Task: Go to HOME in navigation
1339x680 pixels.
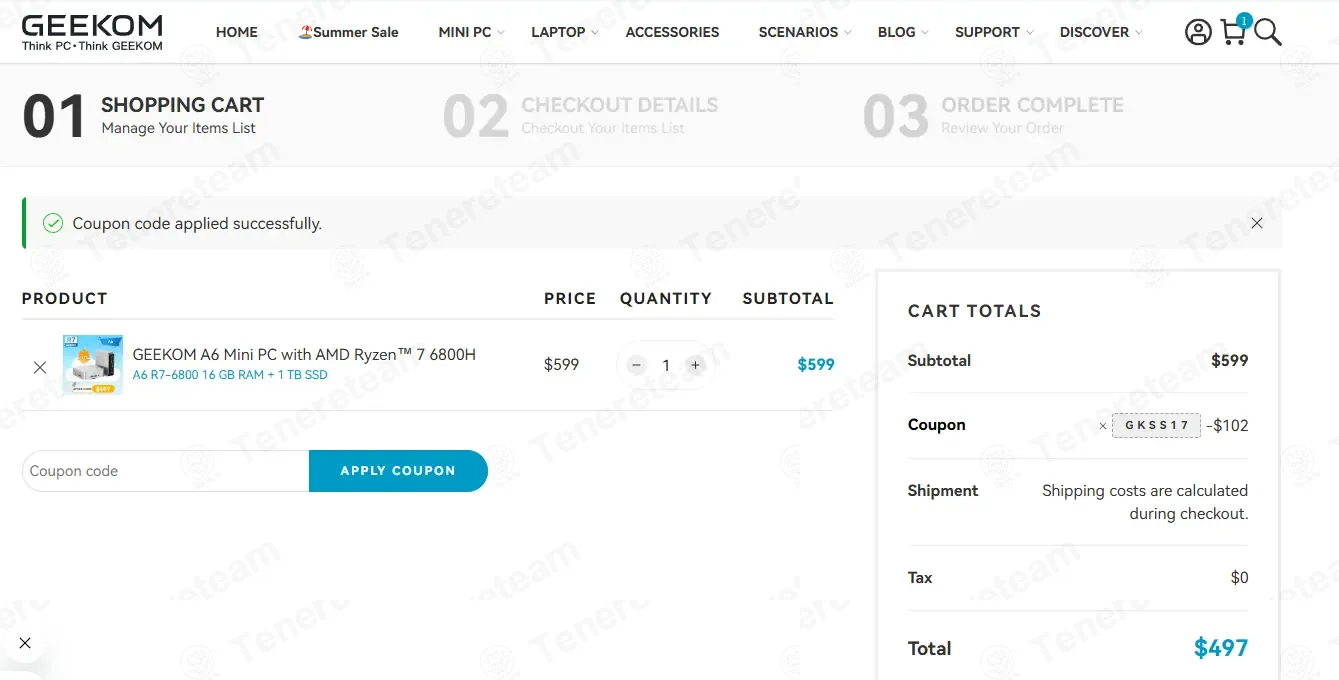Action: click(237, 32)
